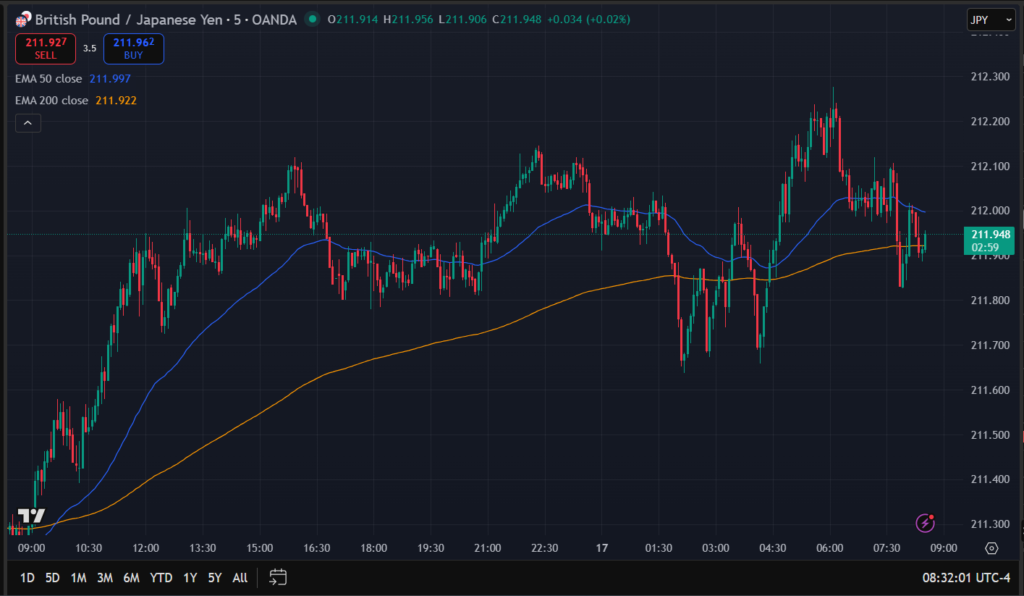Select the 1M time range
The width and height of the screenshot is (1024, 596).
click(x=78, y=578)
